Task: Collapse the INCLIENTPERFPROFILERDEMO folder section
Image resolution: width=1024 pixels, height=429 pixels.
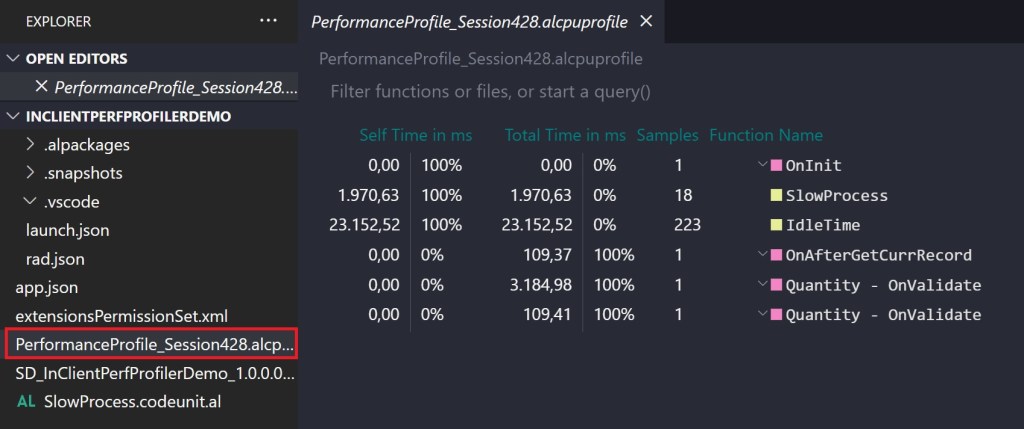Action: (13, 116)
